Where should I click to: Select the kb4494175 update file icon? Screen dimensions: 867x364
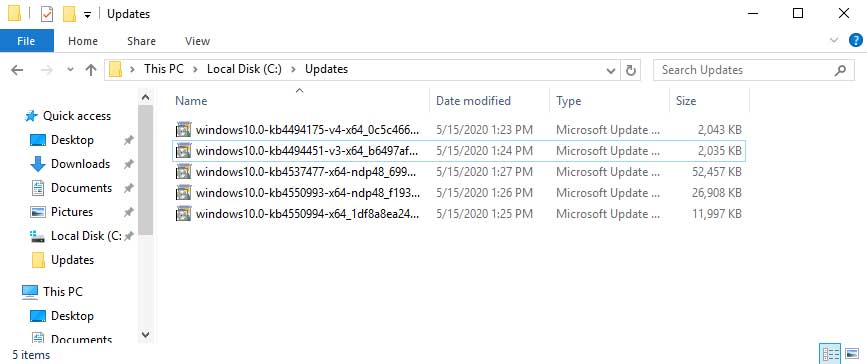click(x=183, y=130)
